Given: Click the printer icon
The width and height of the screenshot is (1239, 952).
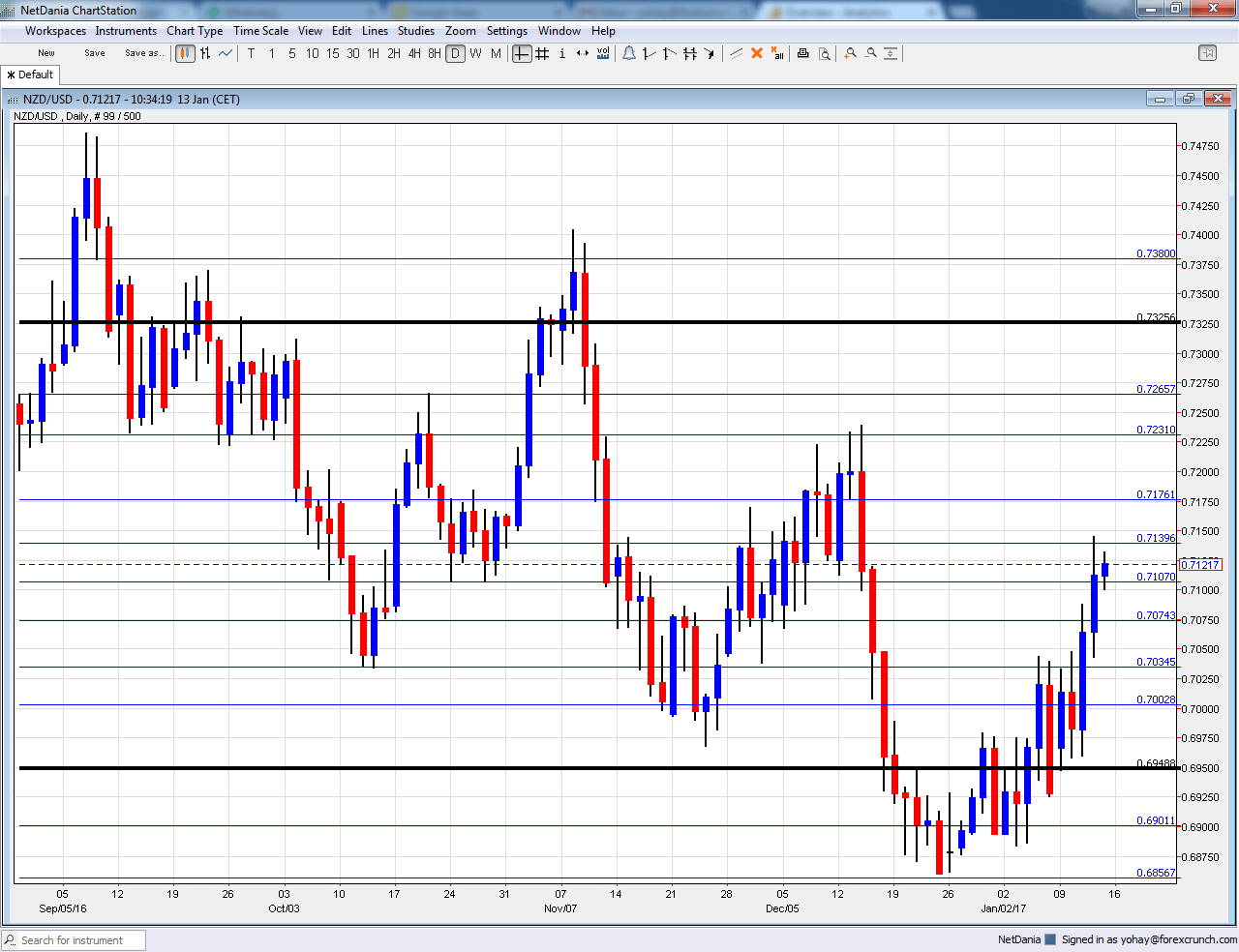Looking at the screenshot, I should 802,54.
